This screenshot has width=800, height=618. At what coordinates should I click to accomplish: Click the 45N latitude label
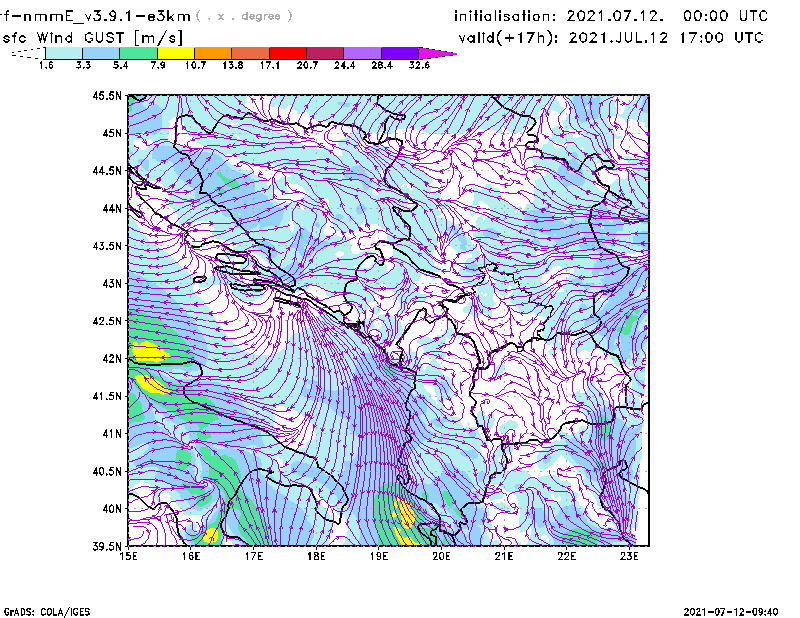click(x=112, y=133)
